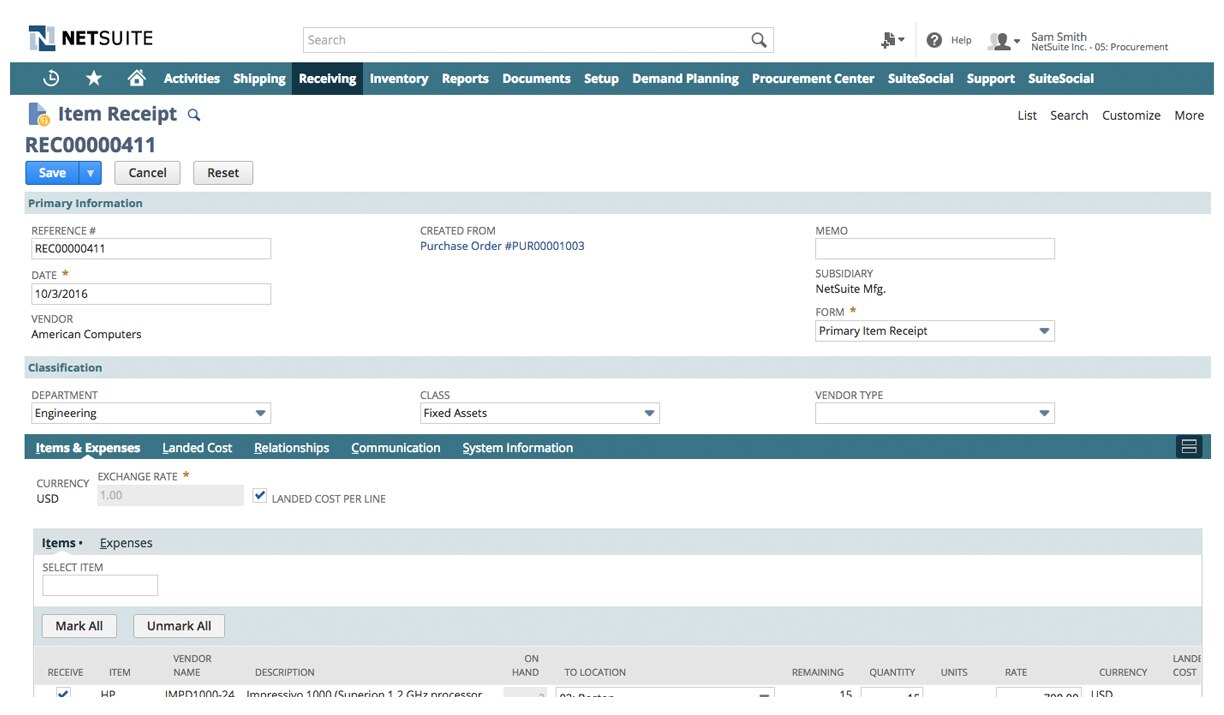Open the Inventory menu

point(399,78)
